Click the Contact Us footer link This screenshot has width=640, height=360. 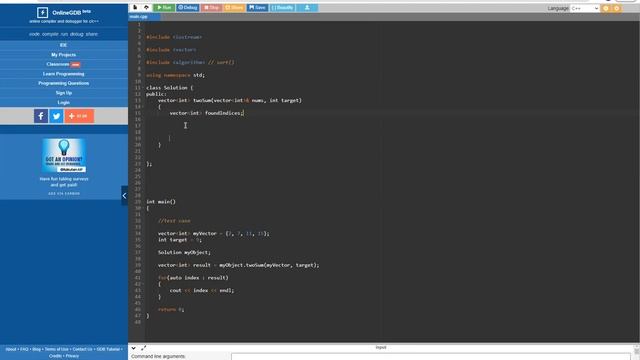(82, 349)
